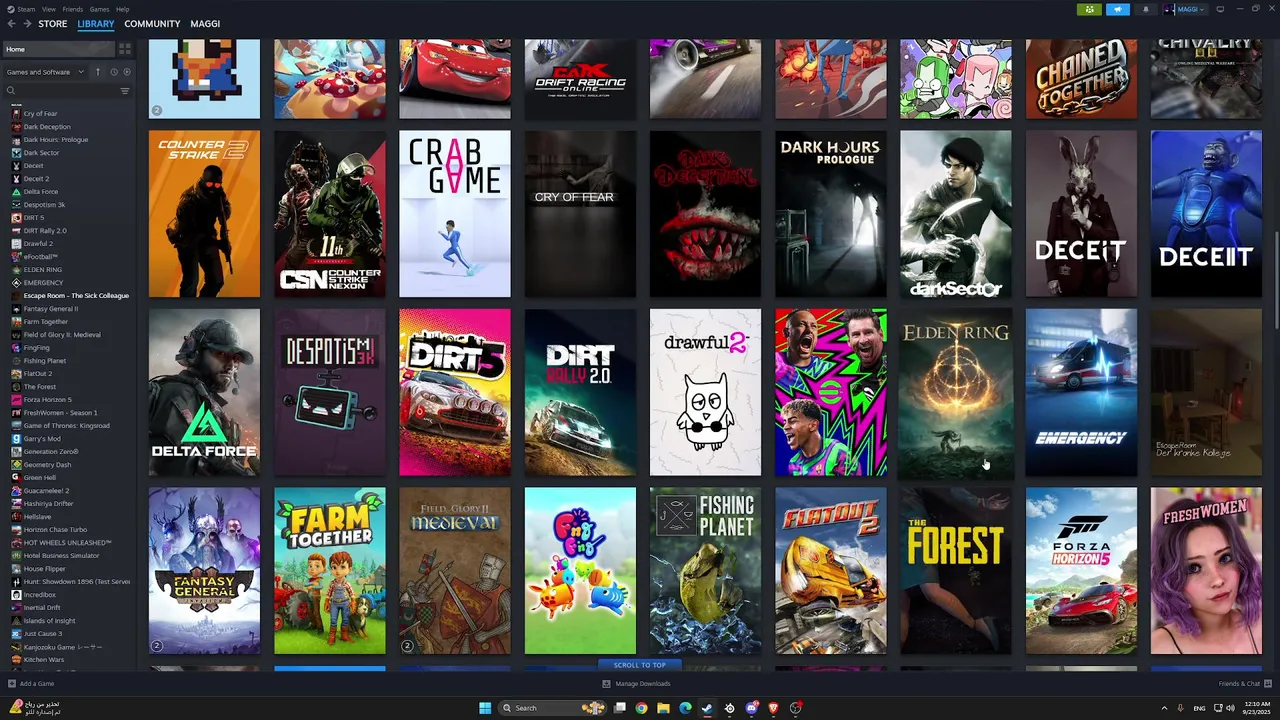Switch to Big Picture mode icon

pyautogui.click(x=1220, y=9)
